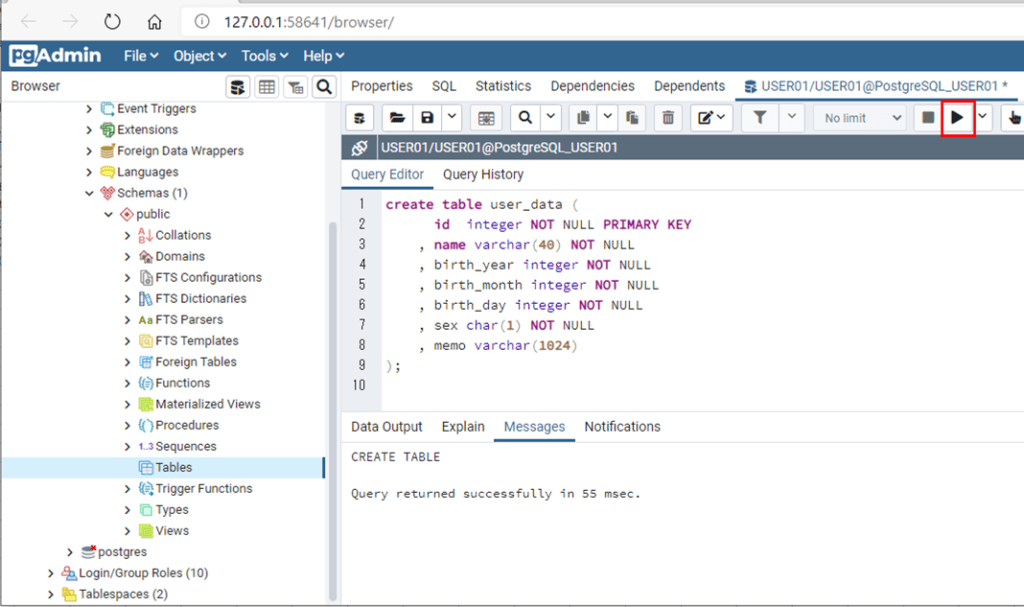
Task: Click View Data grid icon in Browser header
Action: pos(267,87)
